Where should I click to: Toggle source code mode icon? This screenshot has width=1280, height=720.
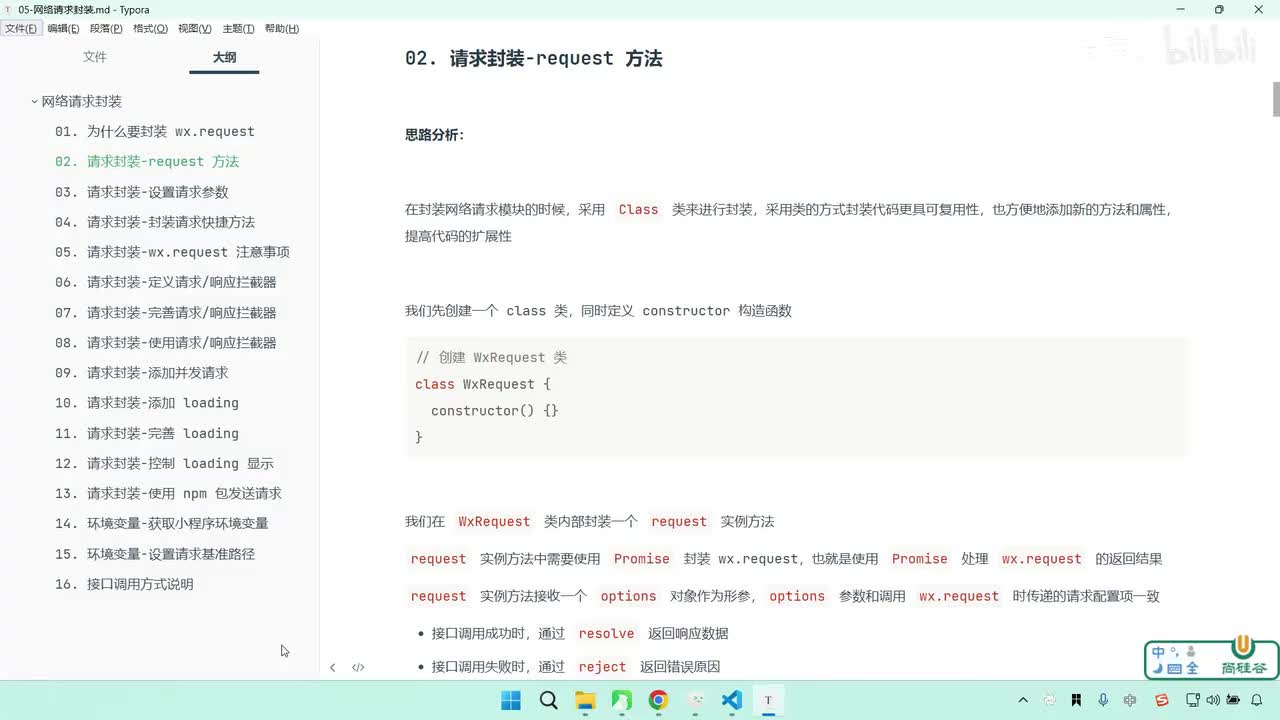pyautogui.click(x=358, y=667)
